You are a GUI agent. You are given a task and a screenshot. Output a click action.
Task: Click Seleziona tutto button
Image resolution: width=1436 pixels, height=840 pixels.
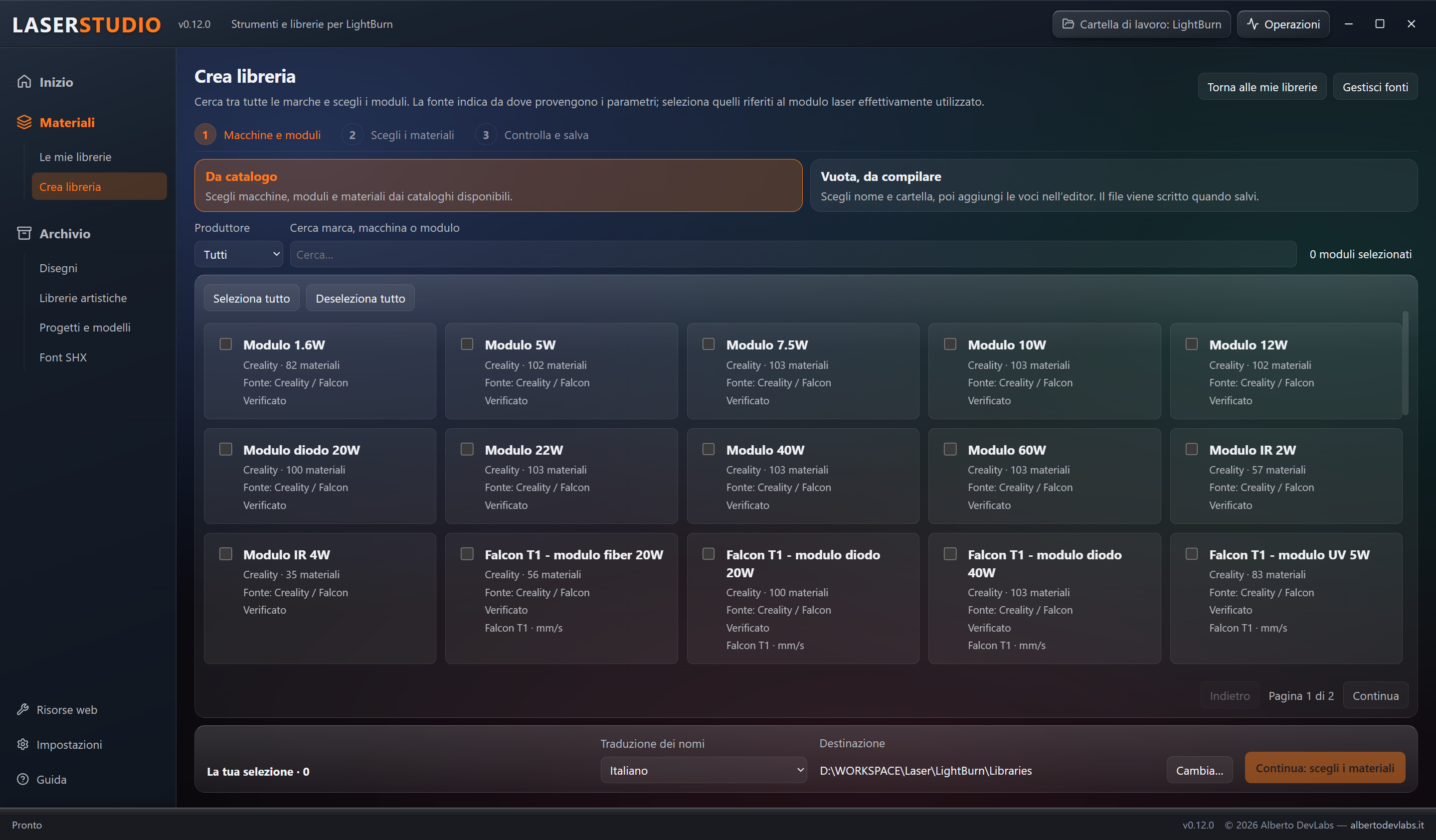(251, 298)
